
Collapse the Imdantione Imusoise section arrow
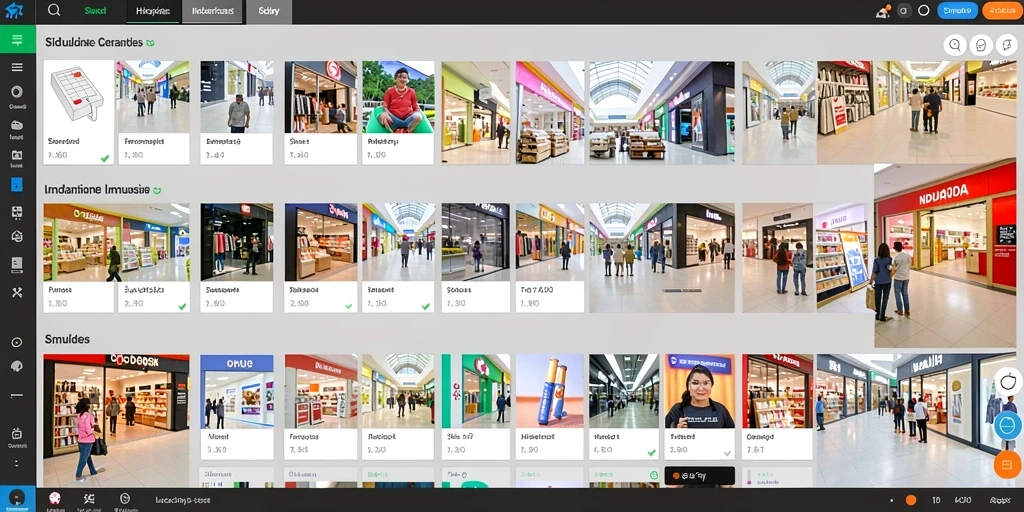tap(156, 191)
